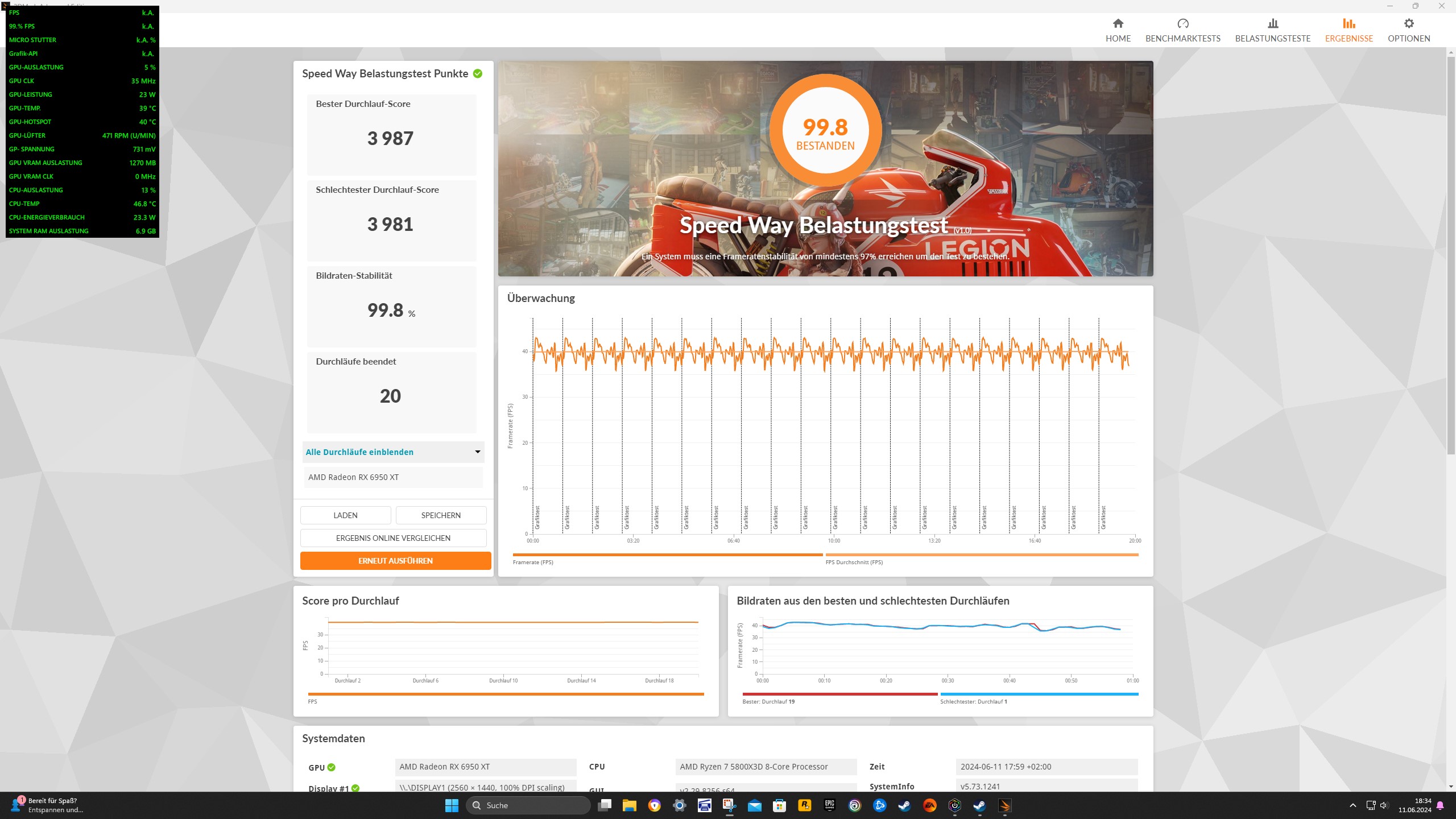Open the clock and date flyout
Viewport: 1456px width, 819px height.
pos(1414,805)
